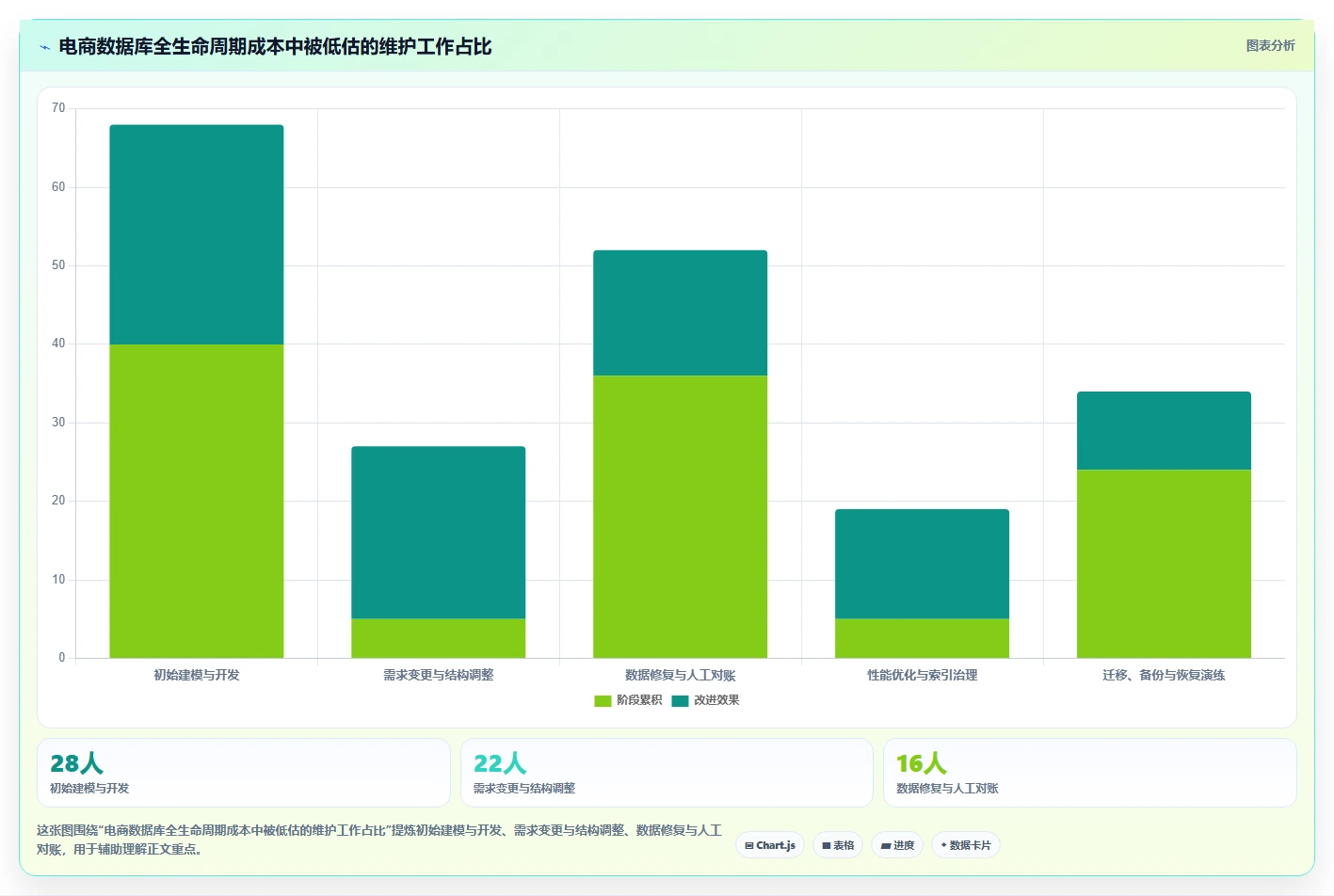The image size is (1334, 896).
Task: Click x-axis label 需求变更与结构调整
Action: 439,675
